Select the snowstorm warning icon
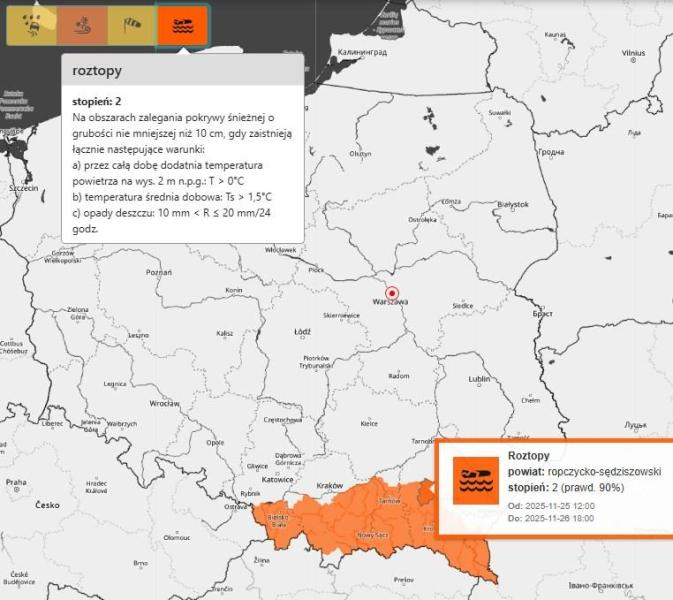 [x=81, y=26]
